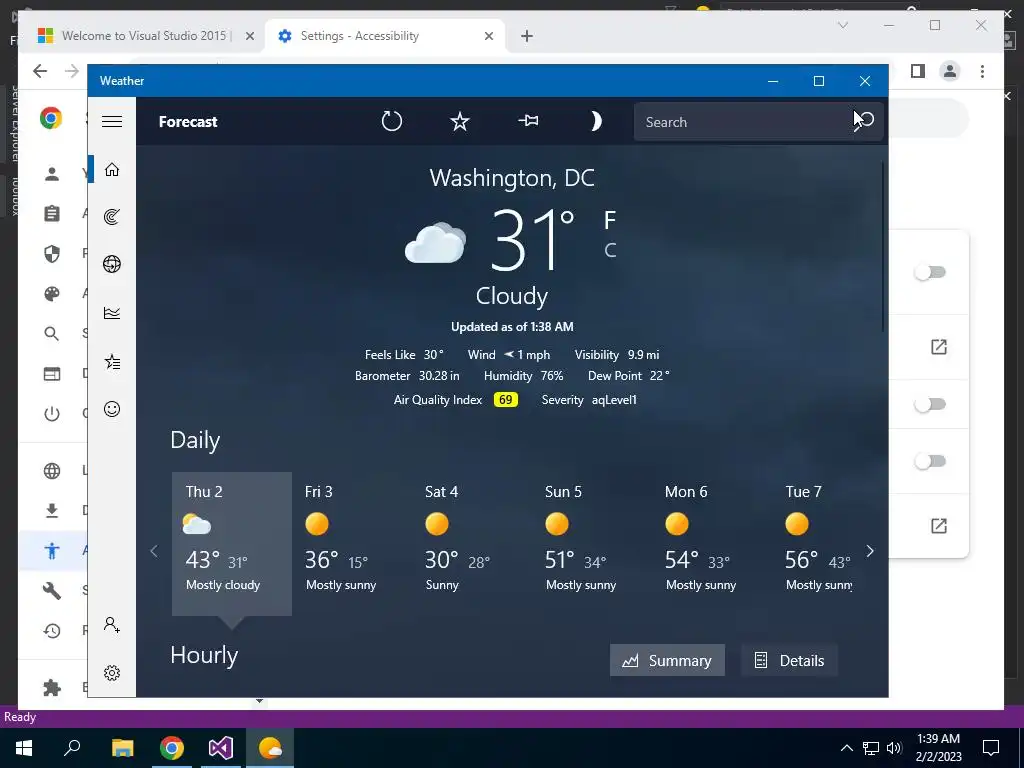Add Washington, DC to favorites star
Viewport: 1024px width, 768px height.
coord(460,121)
